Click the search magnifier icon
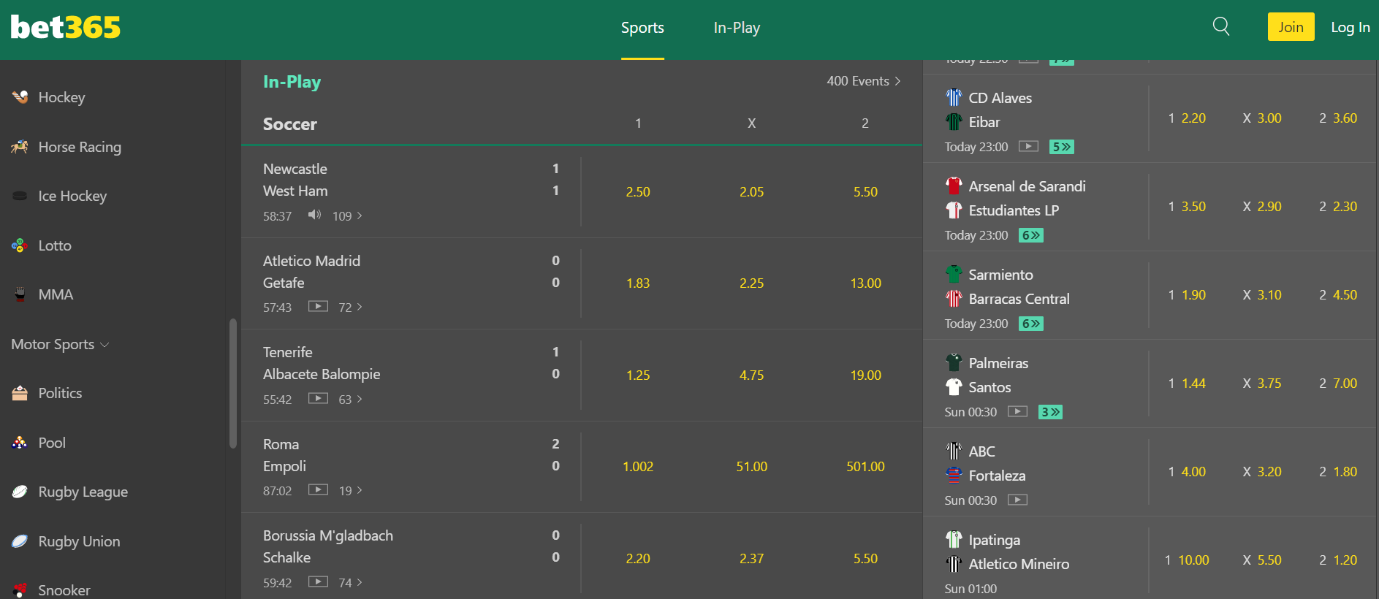Screen dimensions: 1379x599 coord(1221,27)
